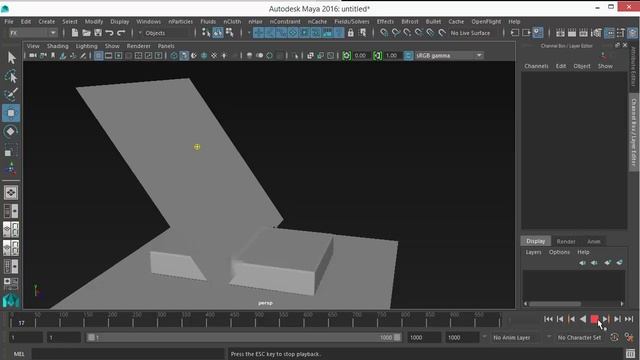The image size is (640, 360).
Task: Open Channels menu in Channel Box
Action: point(536,66)
